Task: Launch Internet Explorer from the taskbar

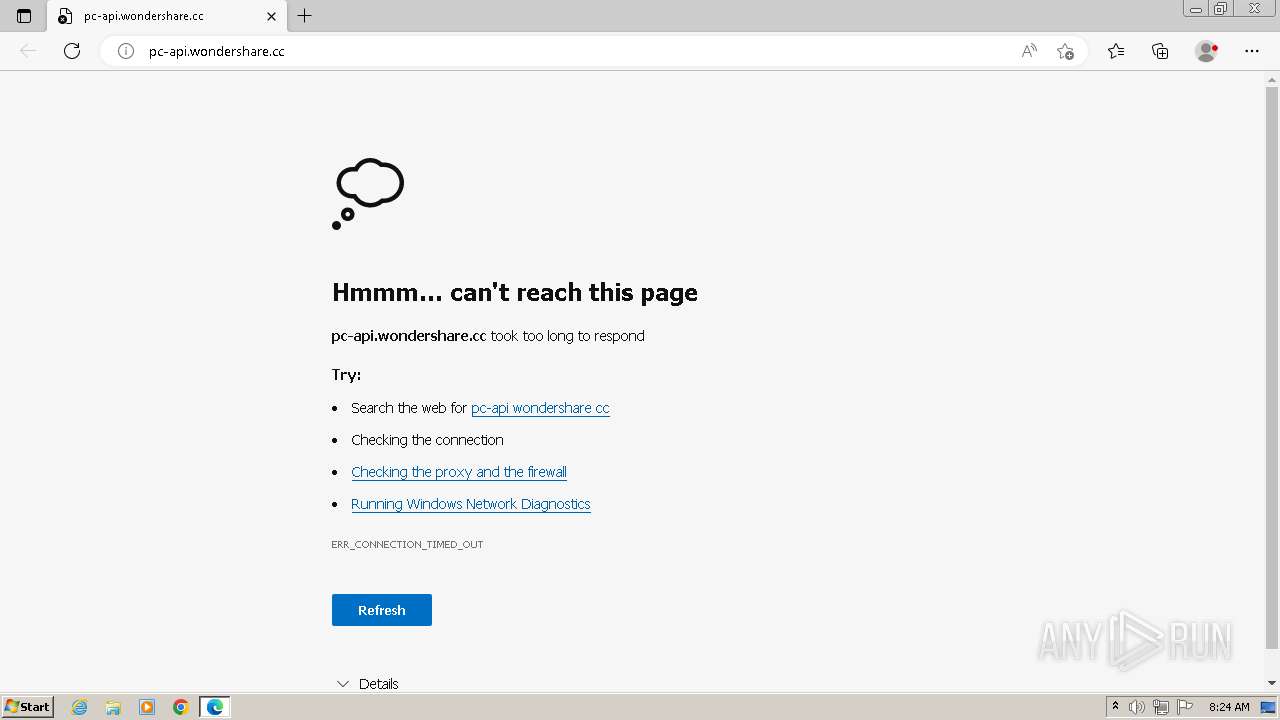Action: tap(80, 707)
